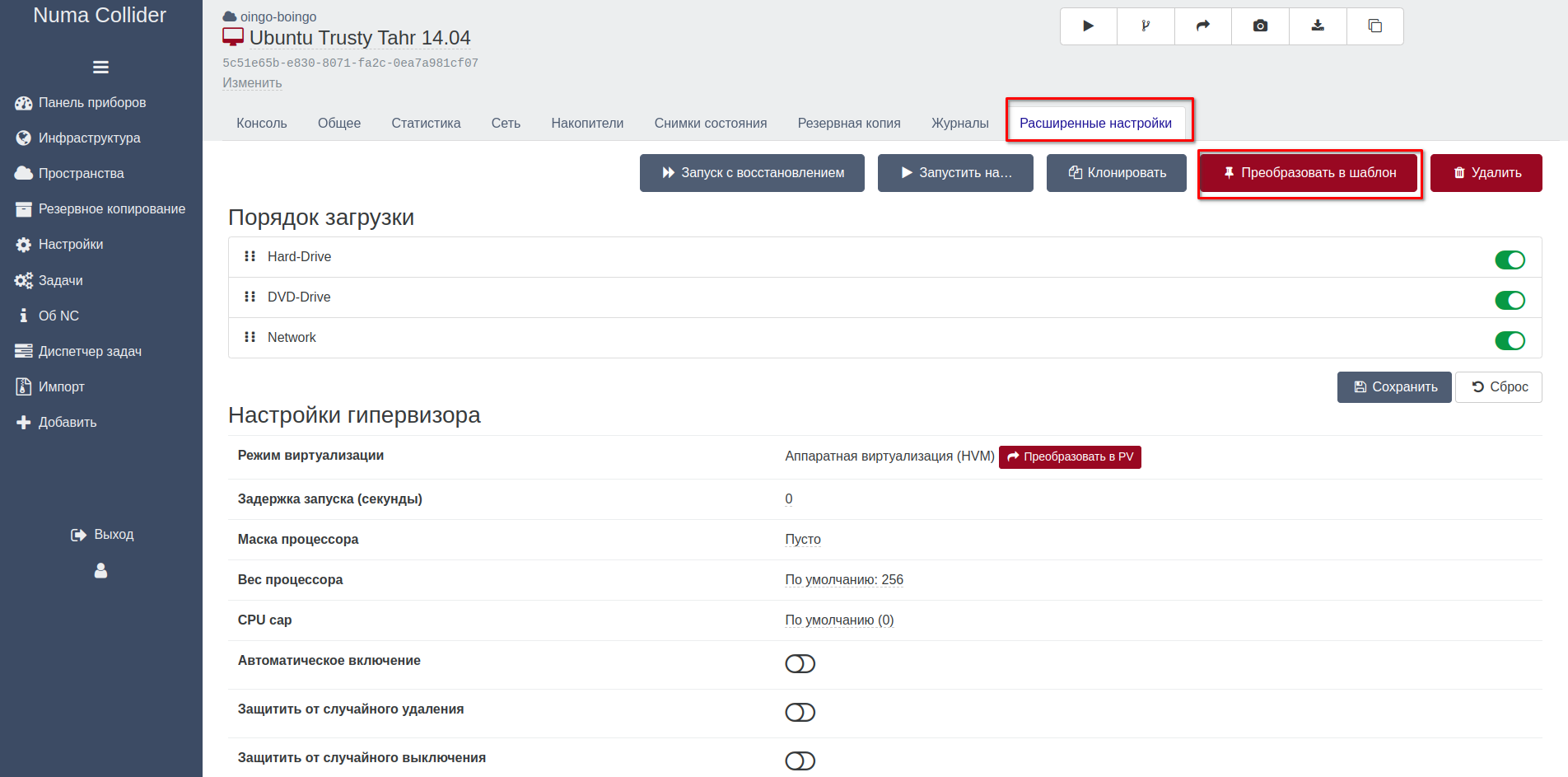The width and height of the screenshot is (1568, 777).
Task: Click oingo-boingo pool link
Action: (278, 16)
